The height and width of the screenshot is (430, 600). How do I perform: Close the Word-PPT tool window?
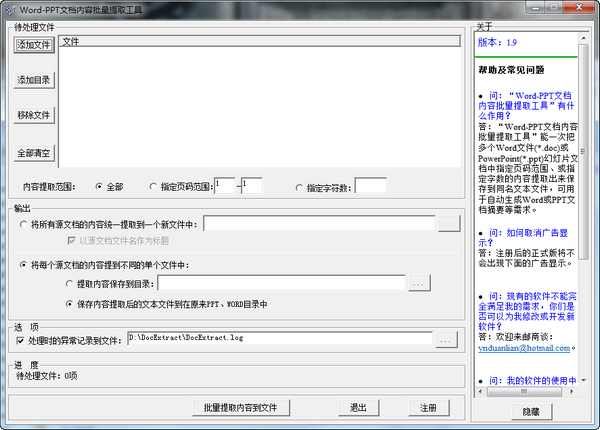point(579,8)
